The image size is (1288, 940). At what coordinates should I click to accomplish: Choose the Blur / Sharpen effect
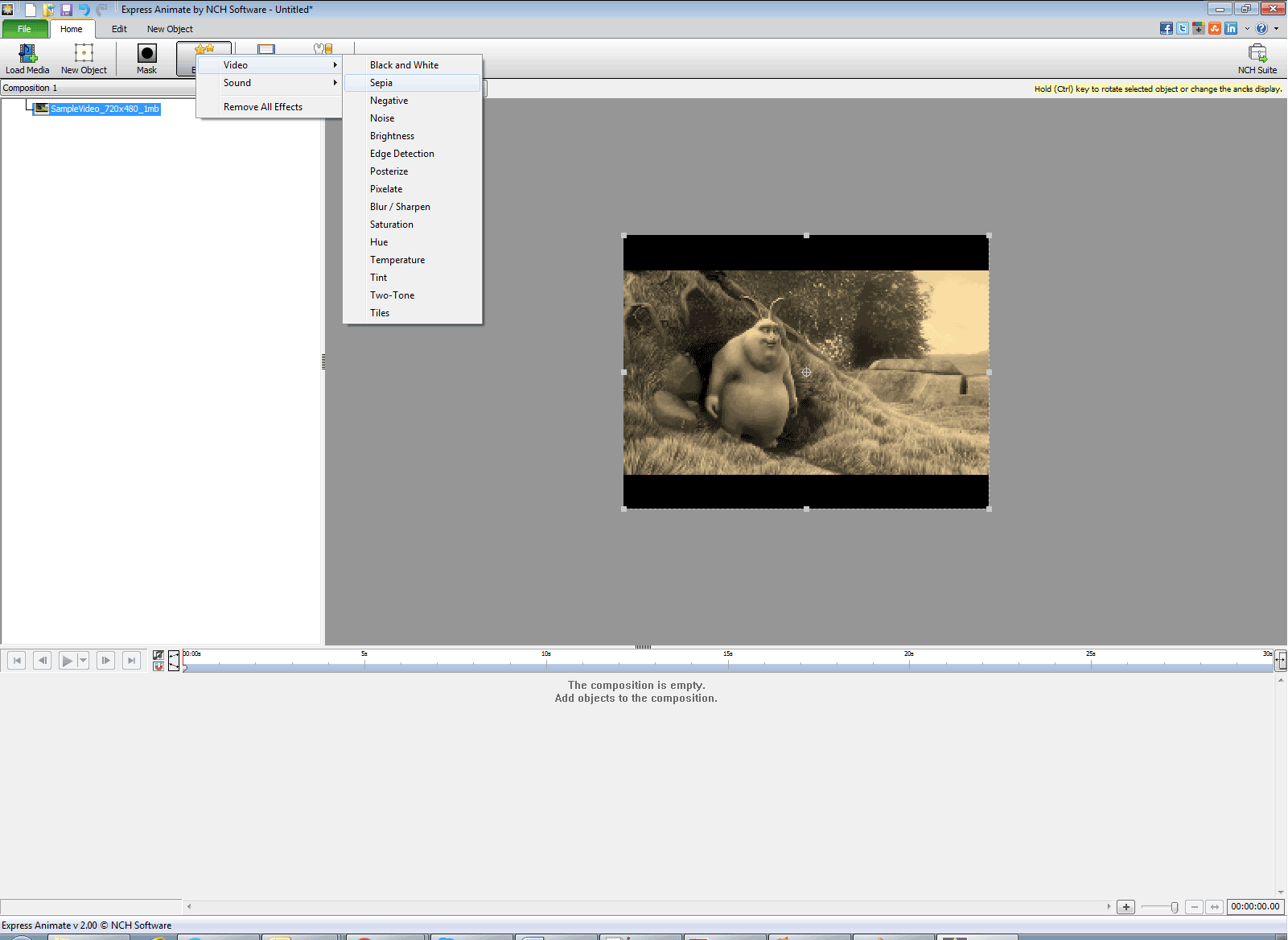[413, 207]
